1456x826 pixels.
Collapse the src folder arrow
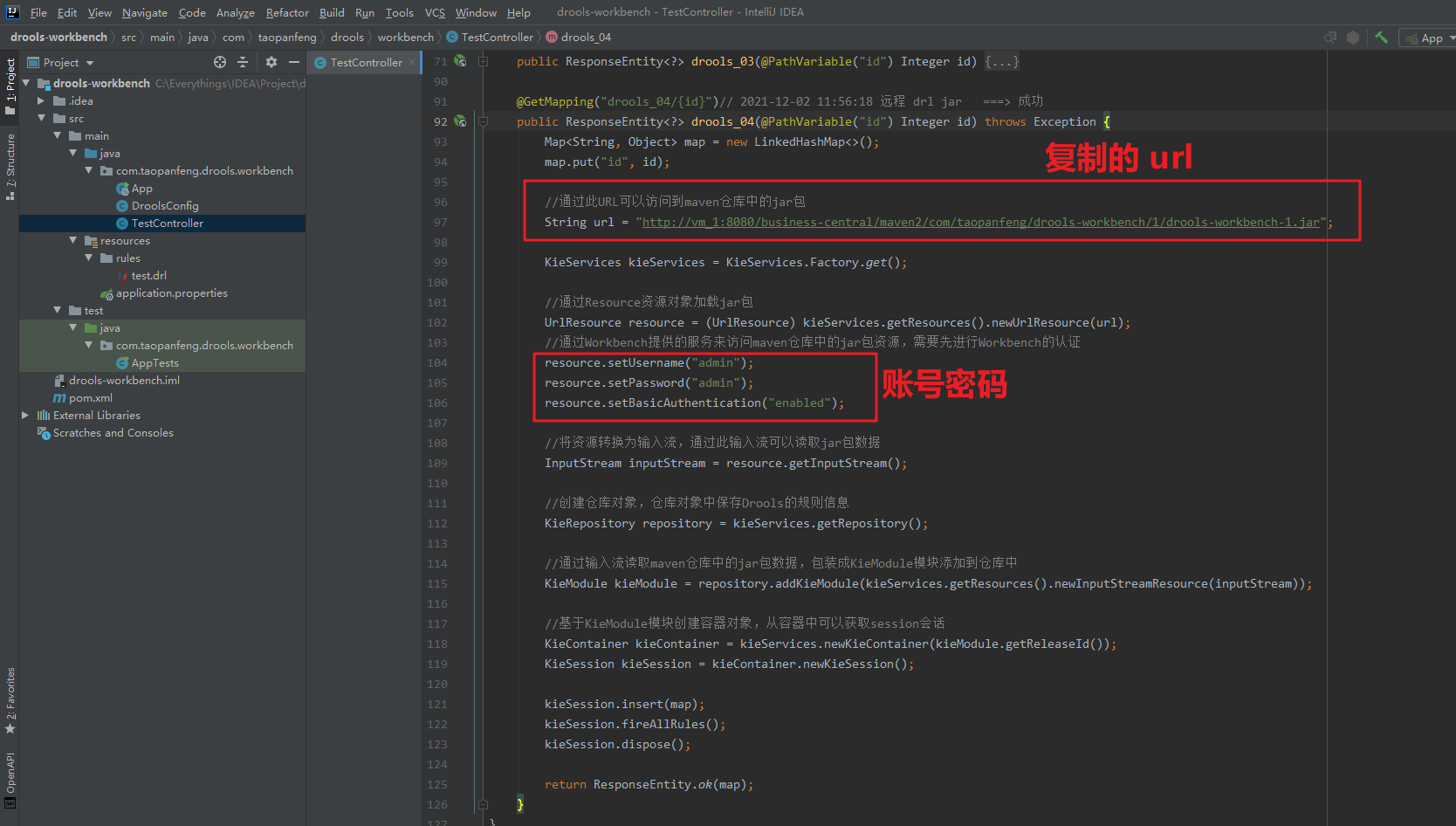(41, 118)
